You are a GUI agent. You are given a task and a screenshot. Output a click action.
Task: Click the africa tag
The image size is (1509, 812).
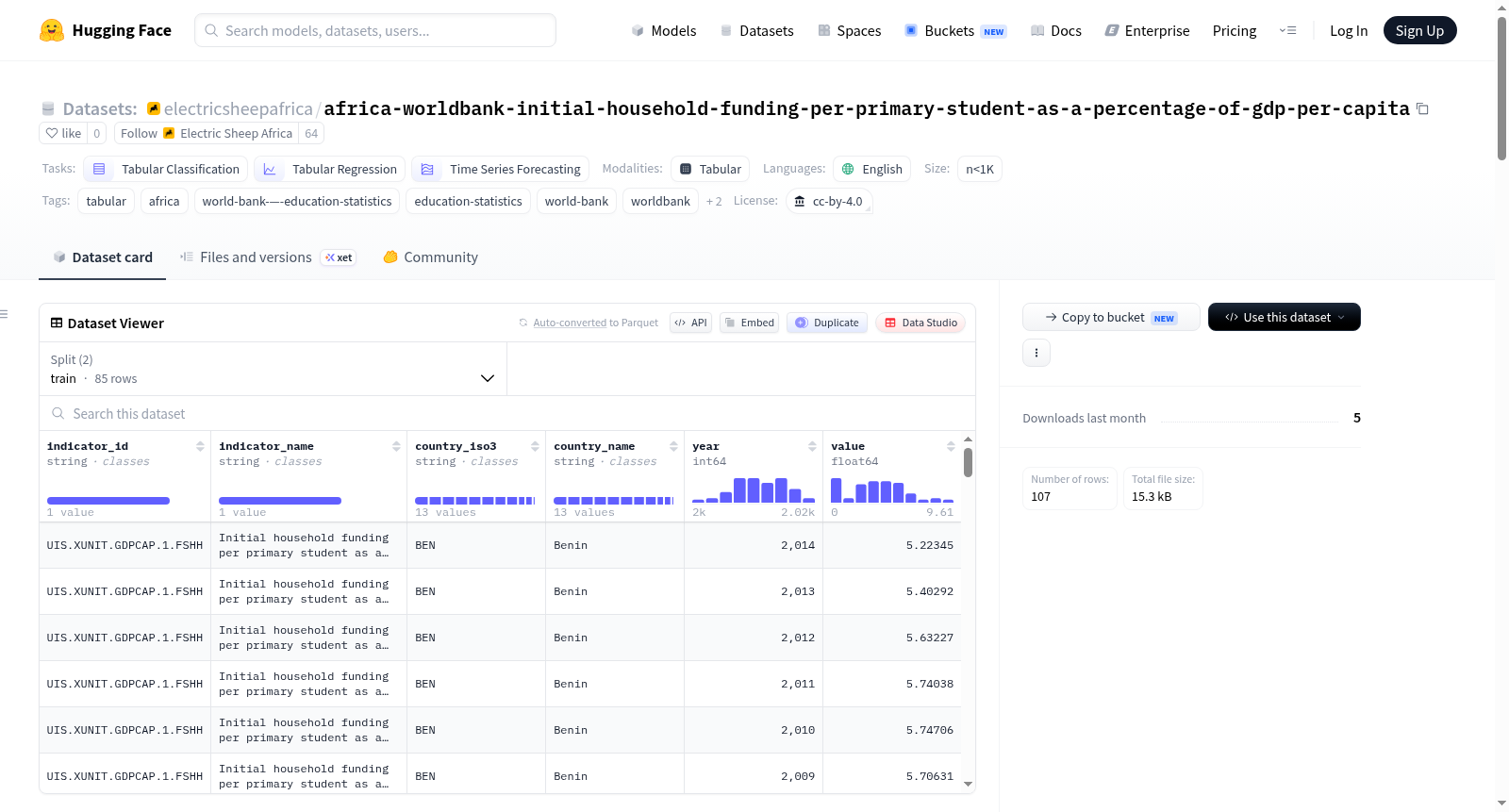[x=164, y=201]
